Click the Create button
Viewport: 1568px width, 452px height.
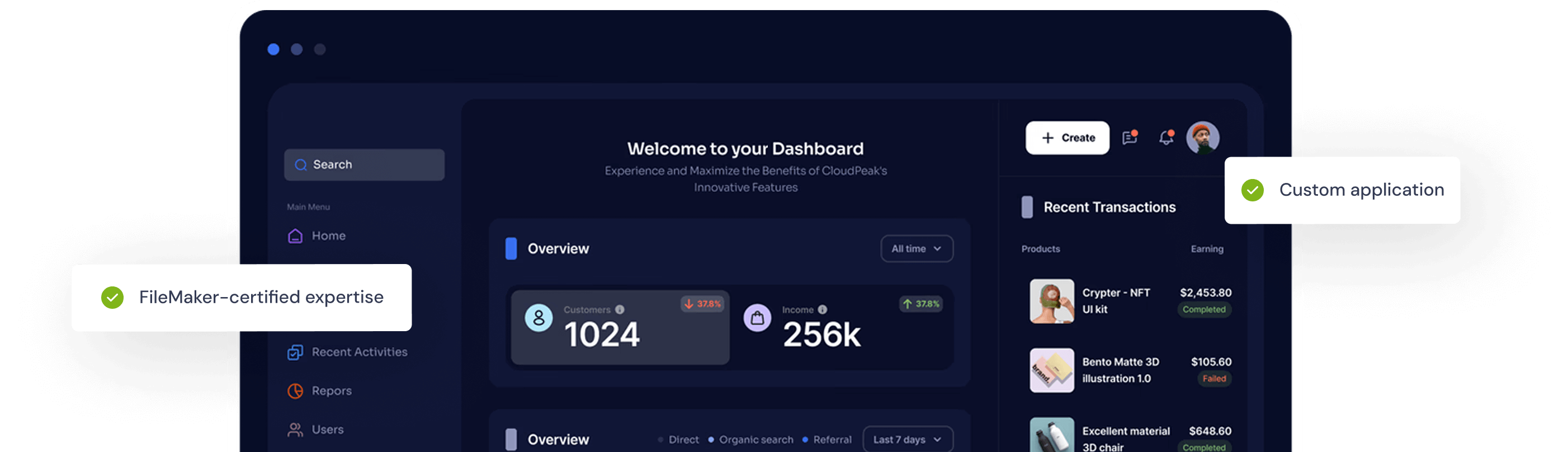[1068, 138]
